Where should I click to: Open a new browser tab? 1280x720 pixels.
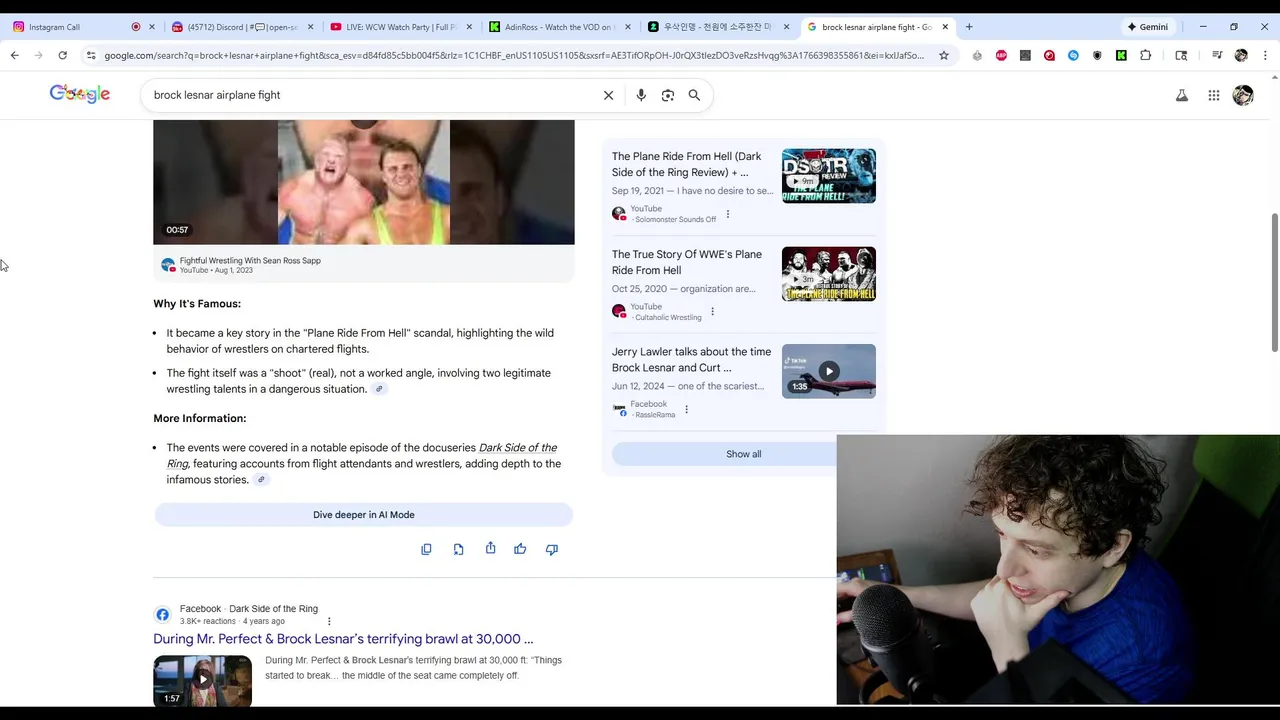(968, 27)
